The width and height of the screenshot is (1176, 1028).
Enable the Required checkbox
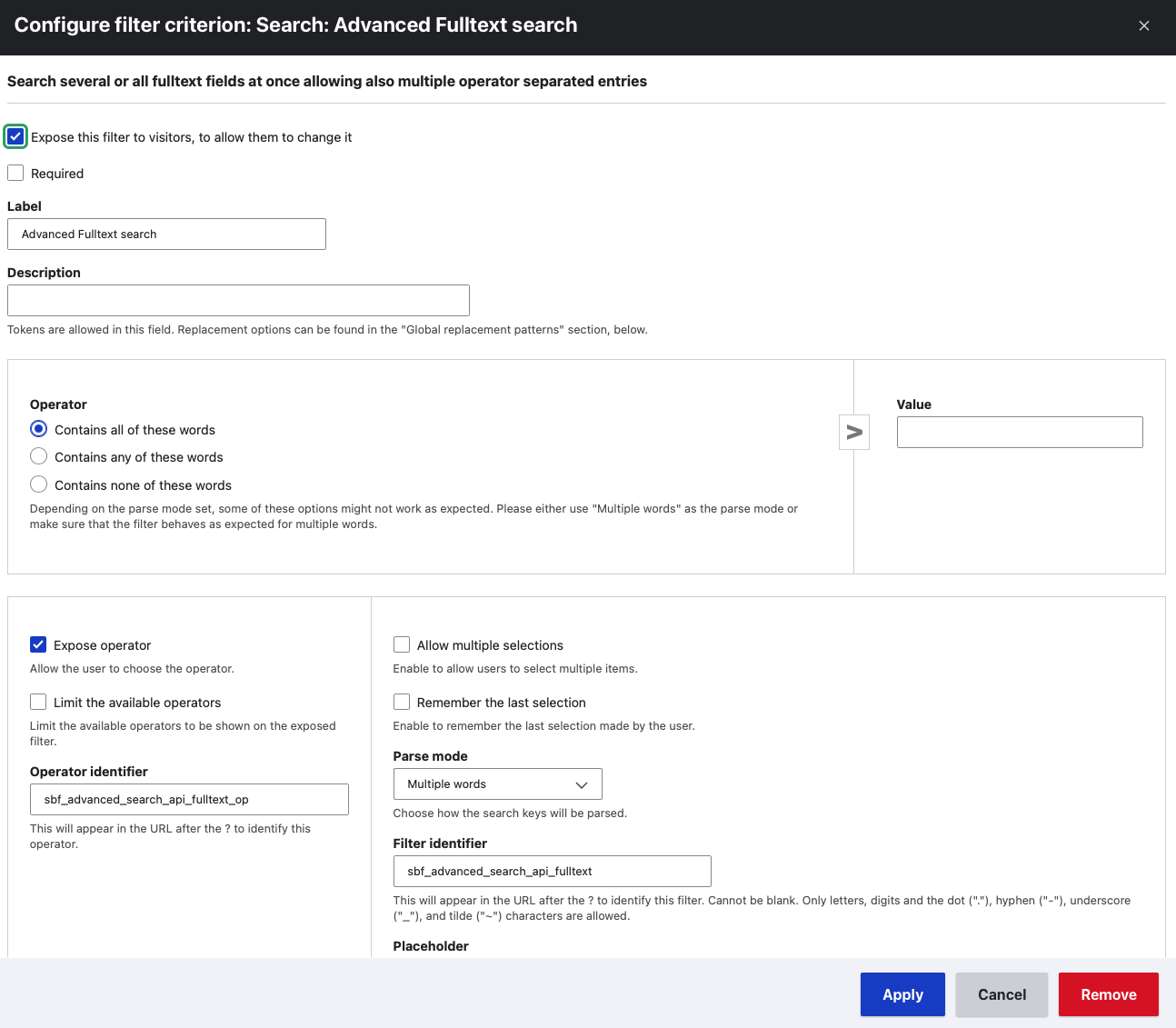tap(15, 173)
